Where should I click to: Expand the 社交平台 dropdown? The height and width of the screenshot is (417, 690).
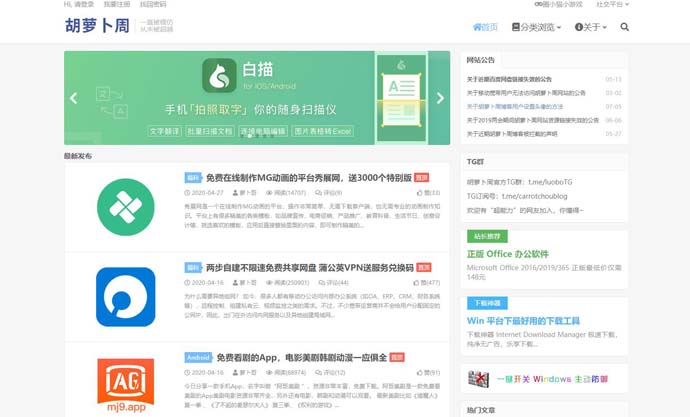(613, 4)
